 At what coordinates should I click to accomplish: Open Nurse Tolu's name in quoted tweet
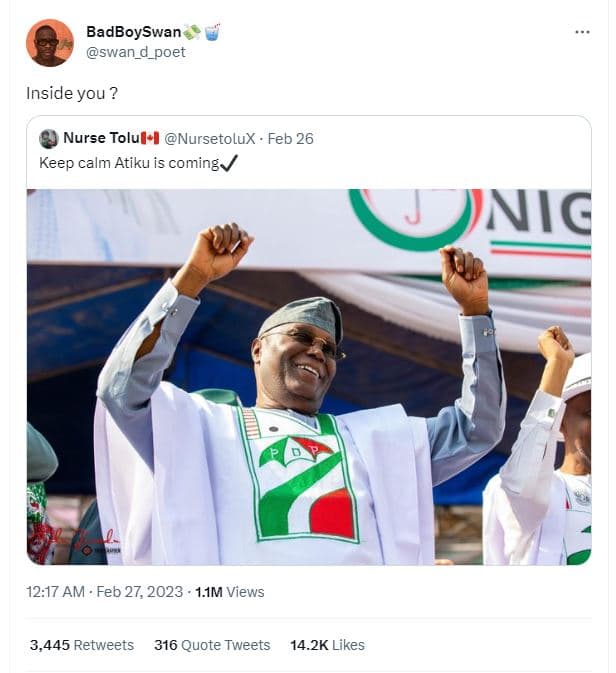pos(100,139)
